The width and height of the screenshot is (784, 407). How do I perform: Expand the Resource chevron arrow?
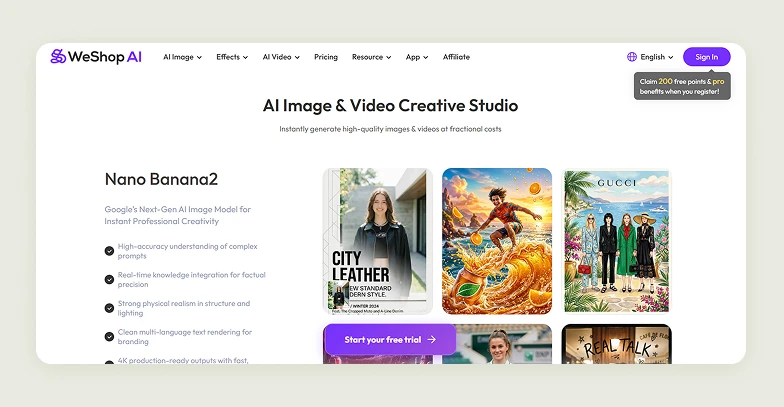tap(388, 58)
